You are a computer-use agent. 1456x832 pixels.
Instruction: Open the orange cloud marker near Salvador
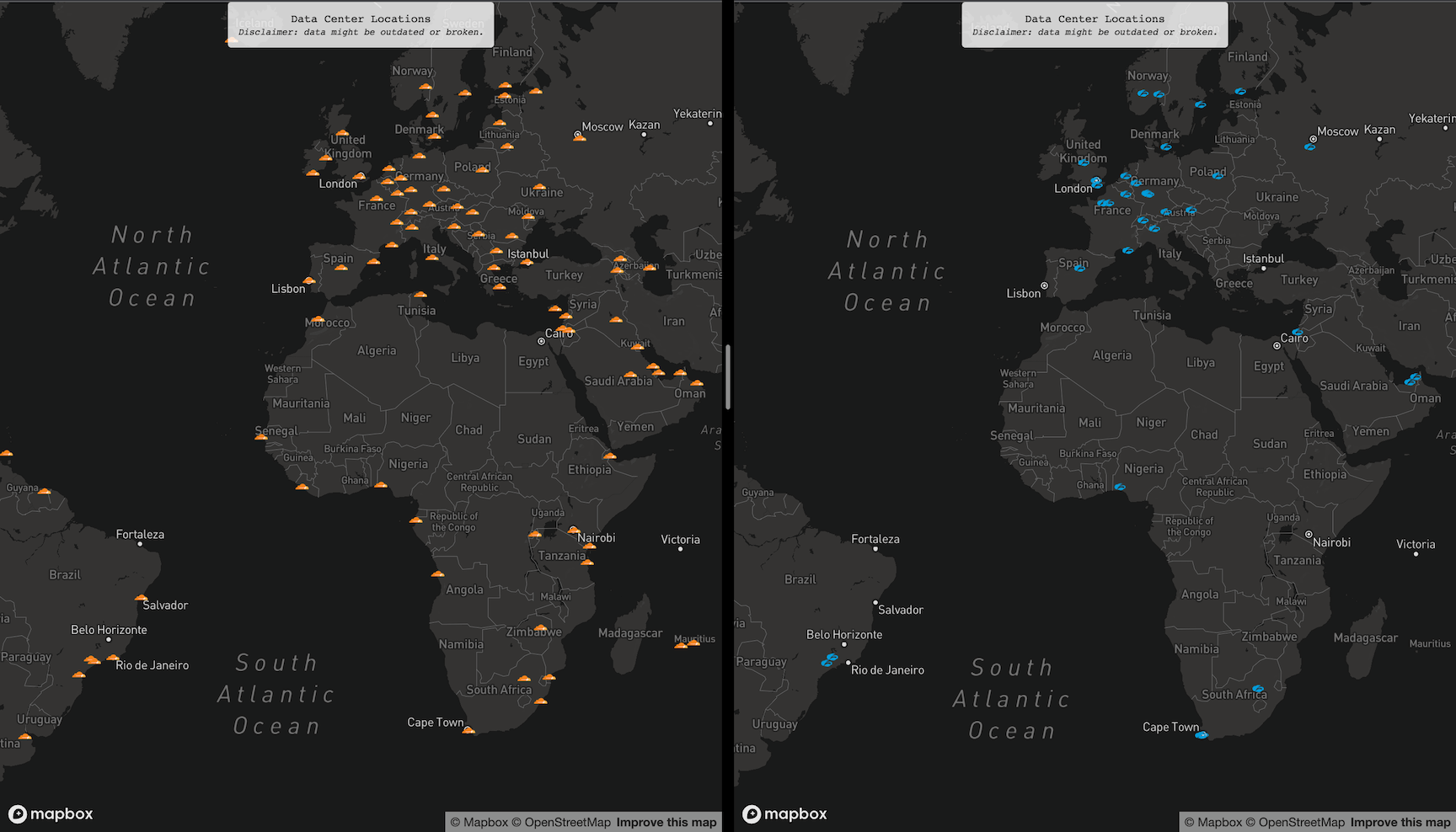pos(142,598)
